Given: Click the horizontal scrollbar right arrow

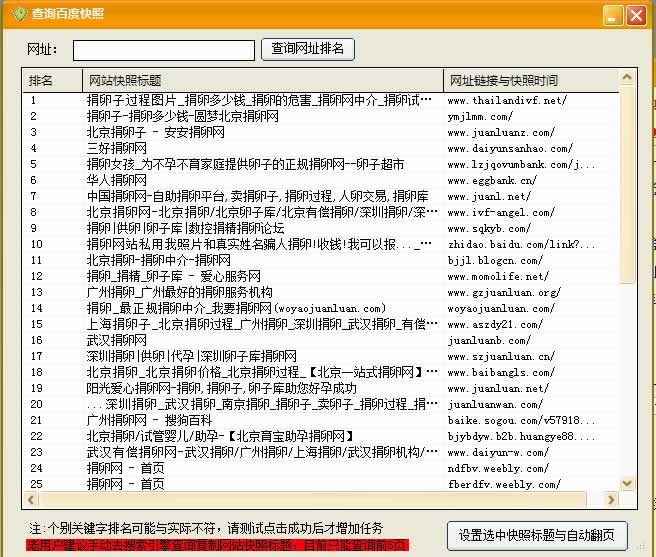Looking at the screenshot, I should point(611,500).
